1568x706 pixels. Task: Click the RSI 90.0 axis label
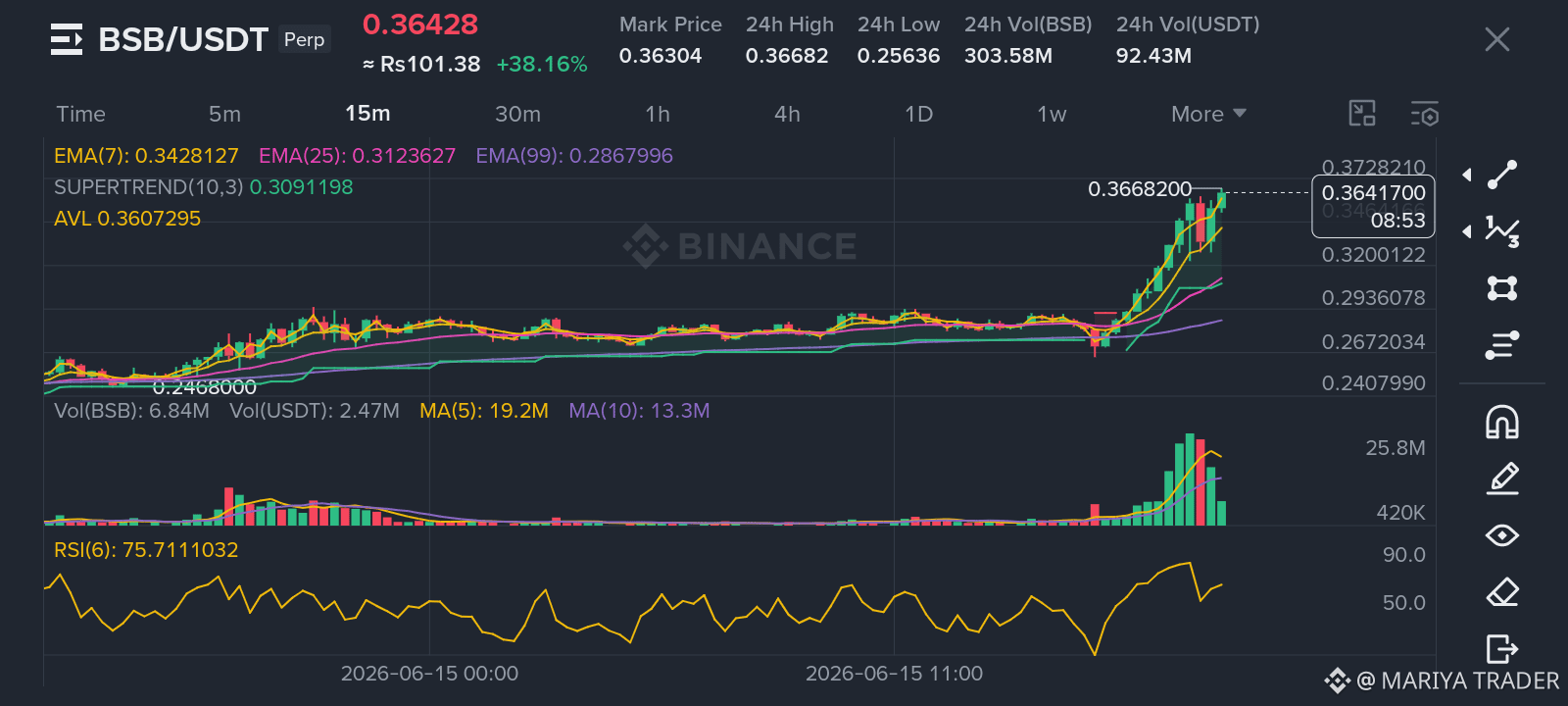(x=1404, y=555)
